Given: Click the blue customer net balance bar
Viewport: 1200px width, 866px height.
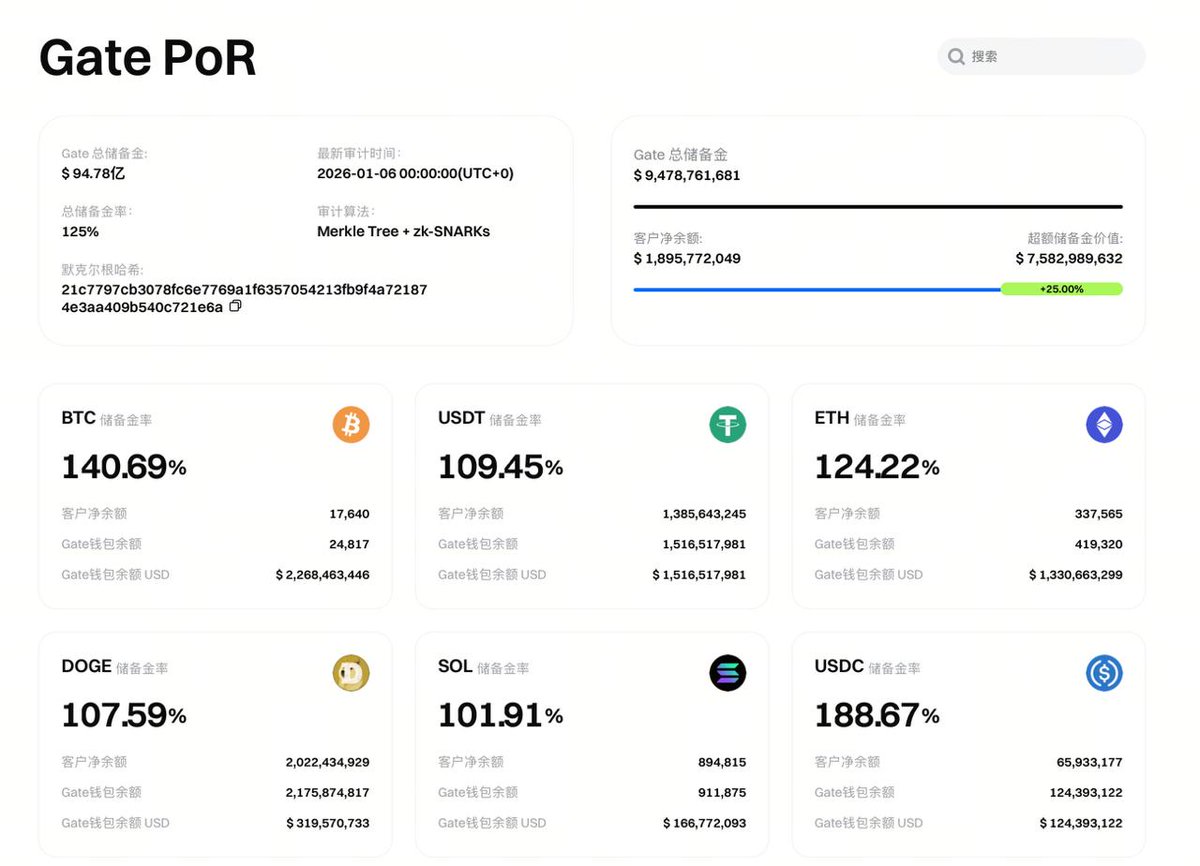Looking at the screenshot, I should click(x=816, y=290).
